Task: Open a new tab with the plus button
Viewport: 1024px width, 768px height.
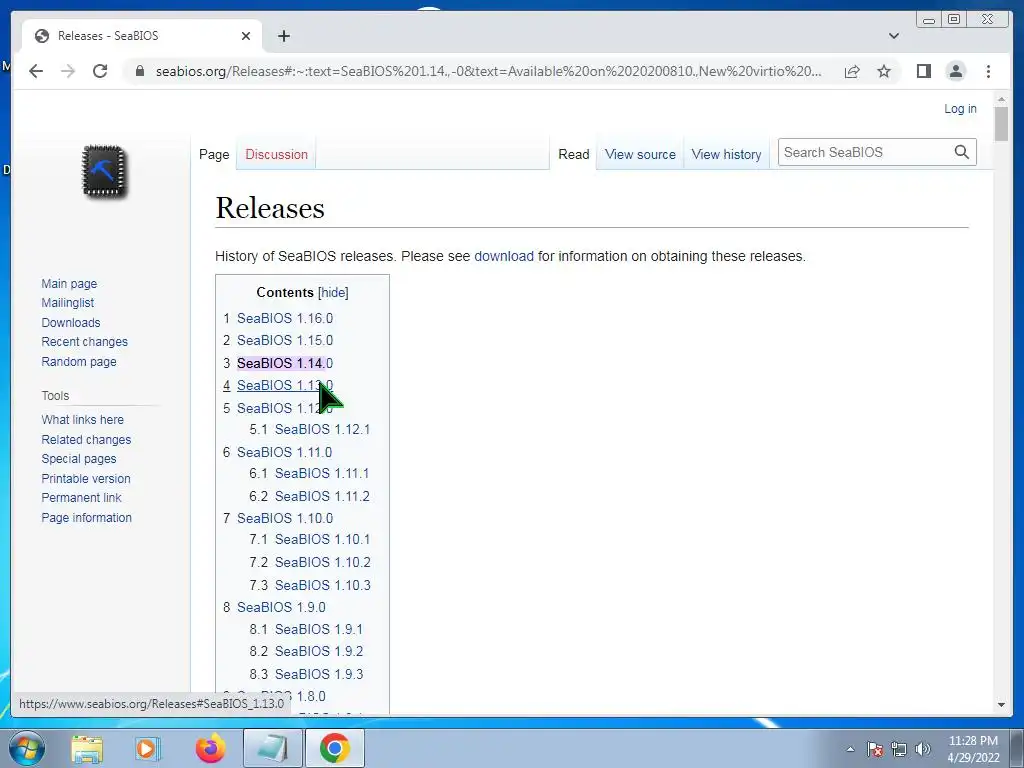Action: point(283,36)
